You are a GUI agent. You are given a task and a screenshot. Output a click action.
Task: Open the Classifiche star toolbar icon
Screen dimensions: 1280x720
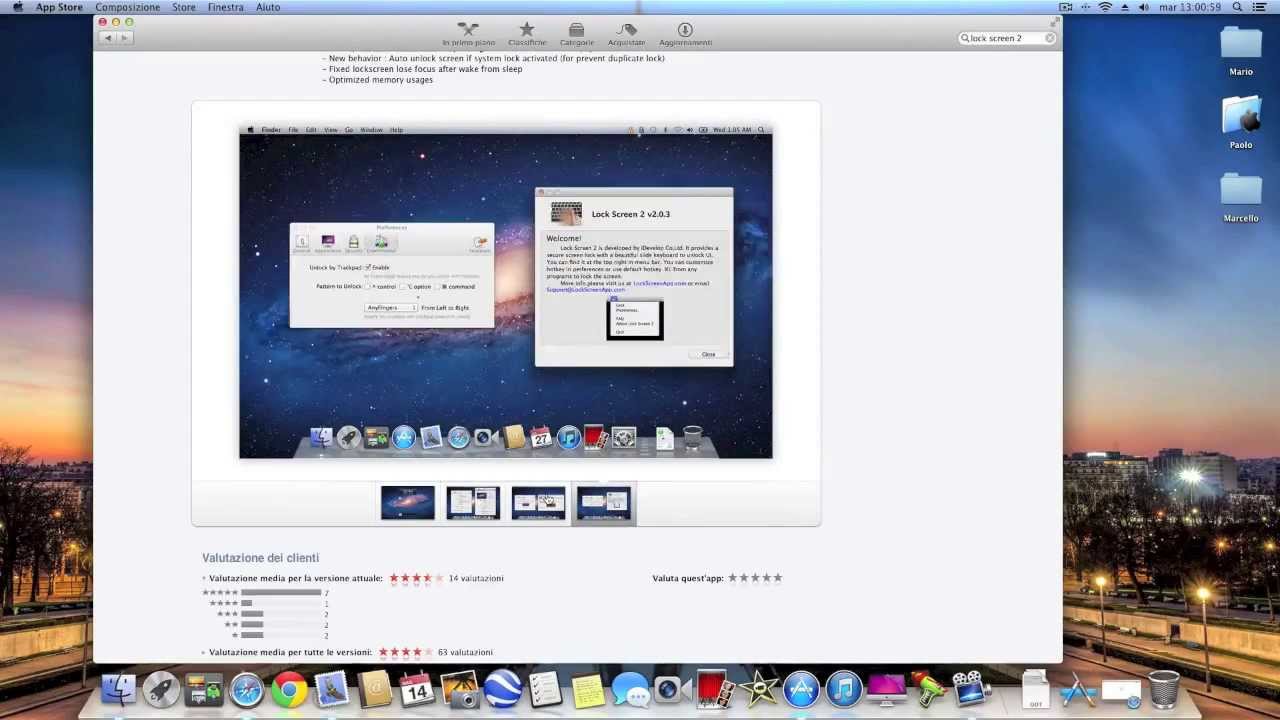point(527,34)
